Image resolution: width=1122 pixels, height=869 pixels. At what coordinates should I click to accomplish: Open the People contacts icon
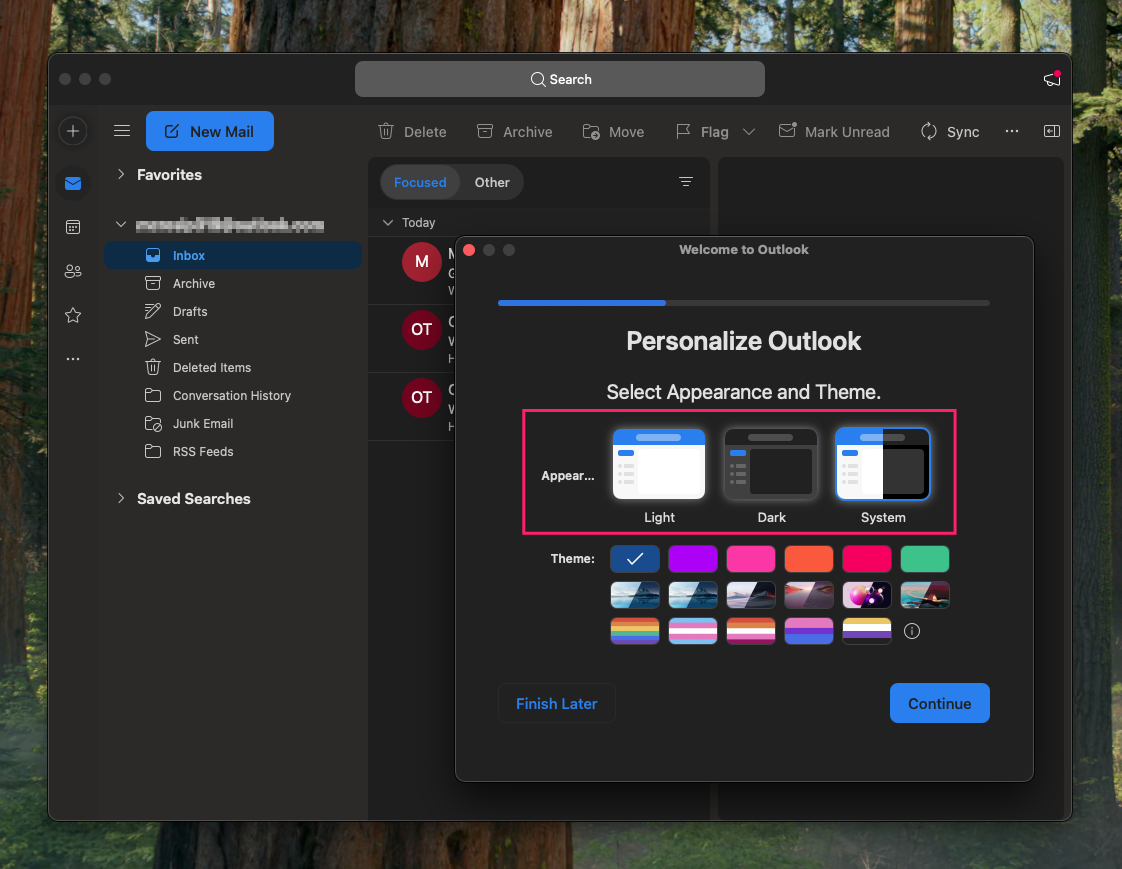point(73,271)
